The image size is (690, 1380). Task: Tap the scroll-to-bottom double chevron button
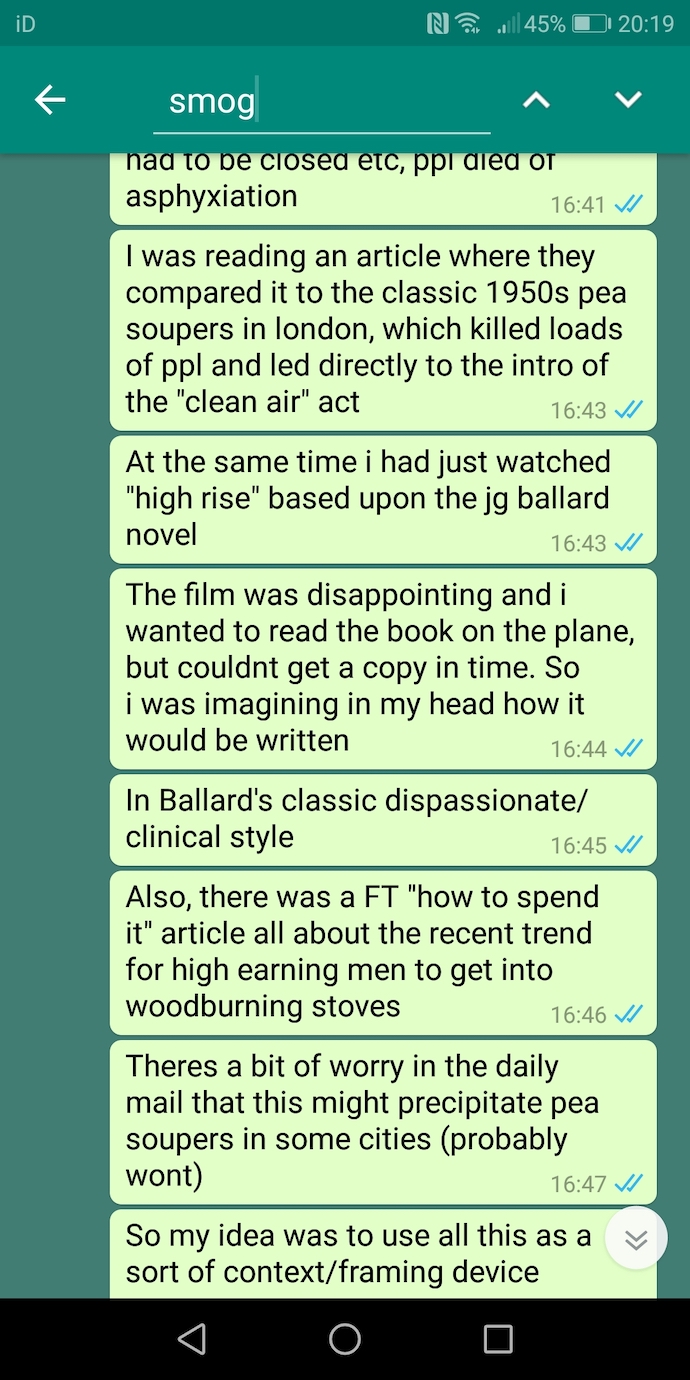(636, 1239)
